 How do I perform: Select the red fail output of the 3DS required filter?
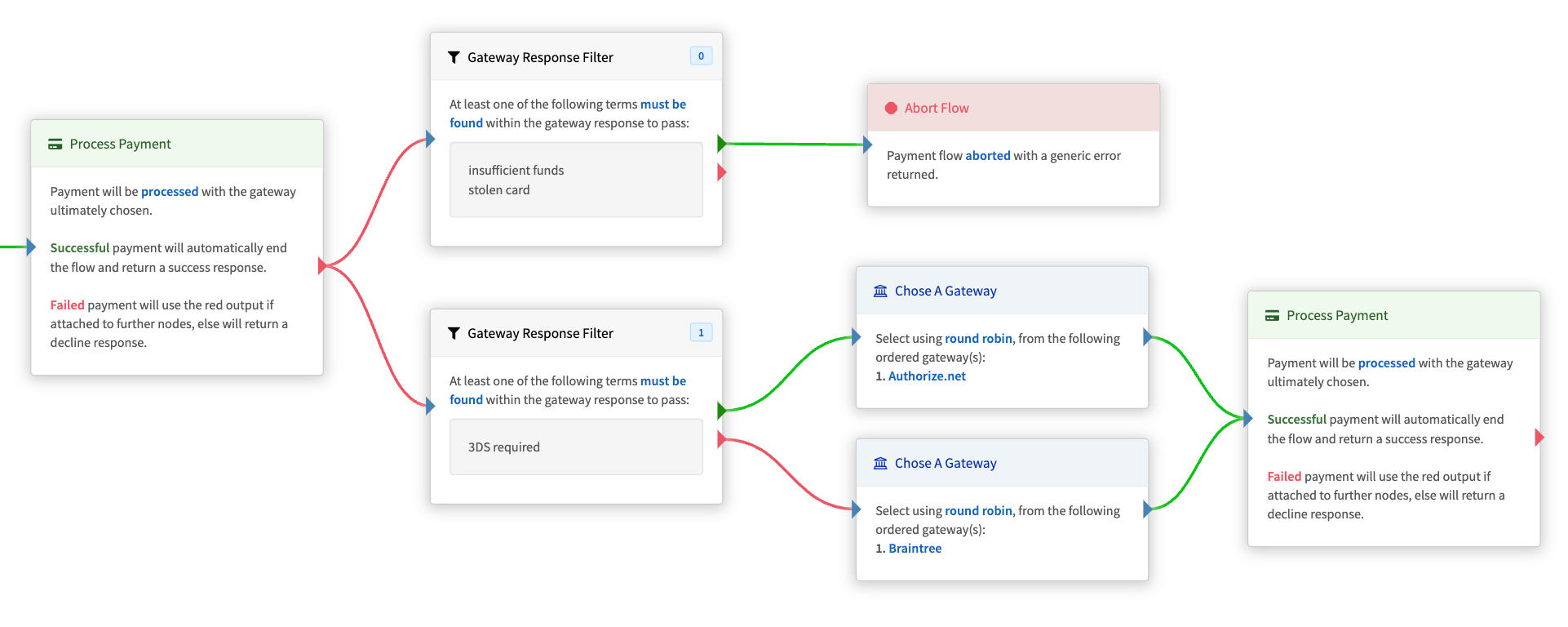pos(721,439)
